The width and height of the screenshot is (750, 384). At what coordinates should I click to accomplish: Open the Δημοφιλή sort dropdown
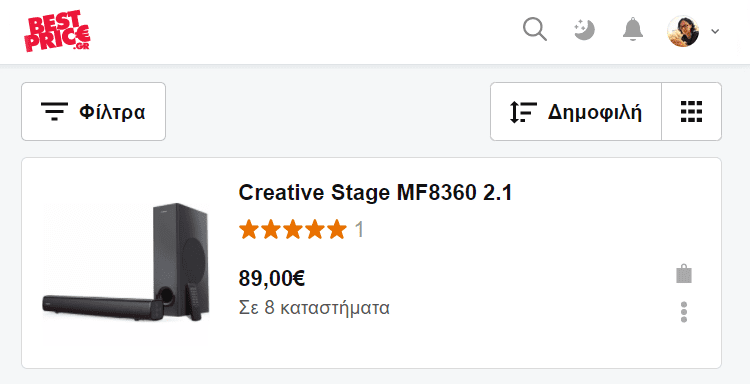(x=576, y=111)
